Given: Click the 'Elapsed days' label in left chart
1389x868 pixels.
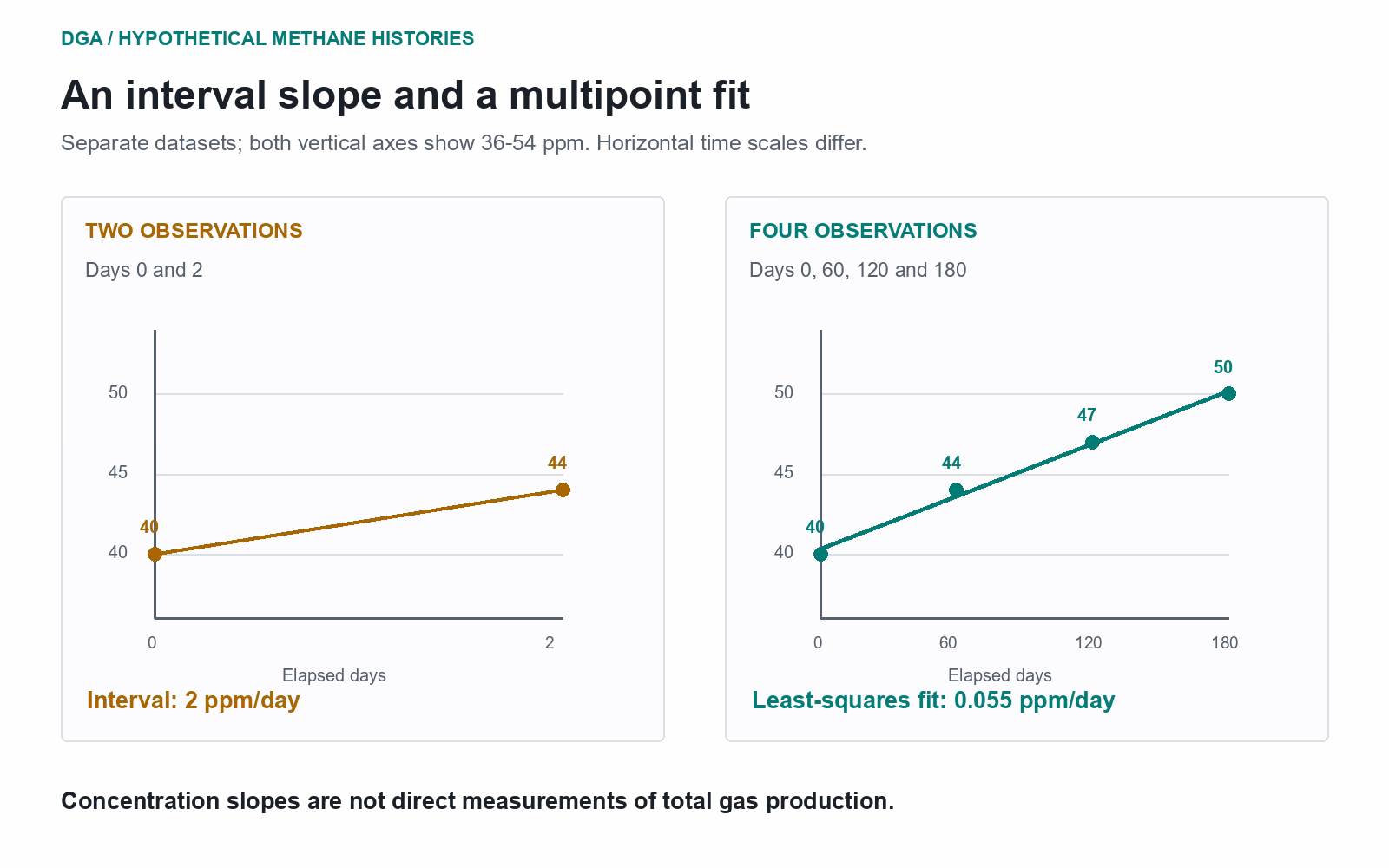Looking at the screenshot, I should click(x=334, y=675).
